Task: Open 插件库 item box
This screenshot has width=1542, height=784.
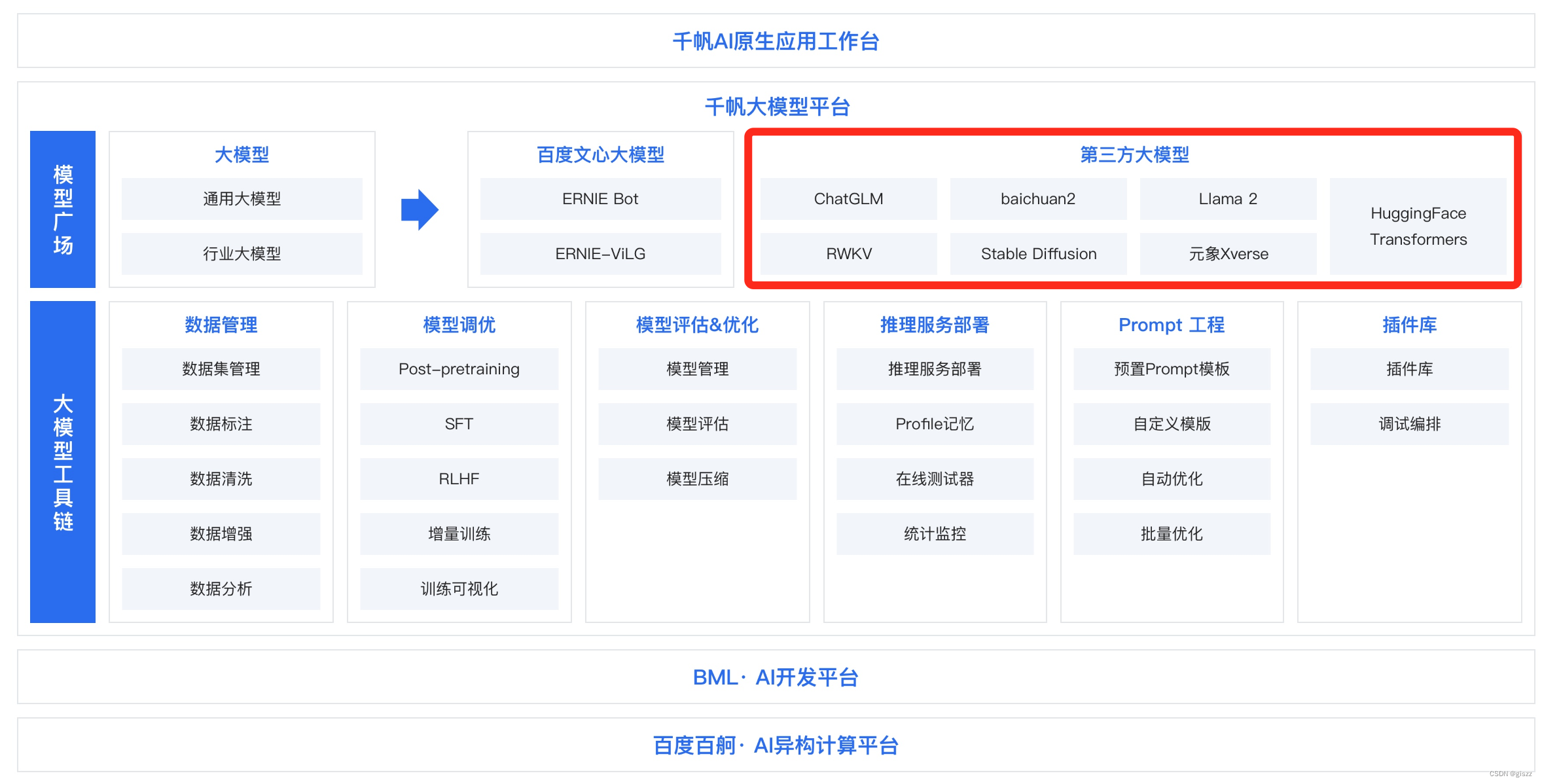Action: click(1409, 369)
